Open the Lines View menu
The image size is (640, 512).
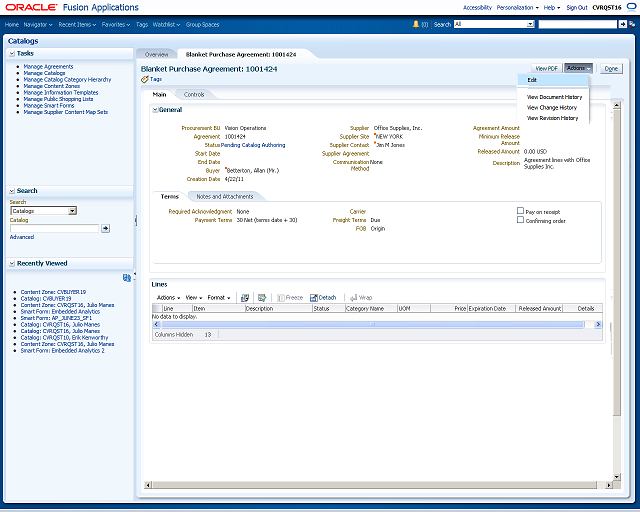(x=194, y=298)
